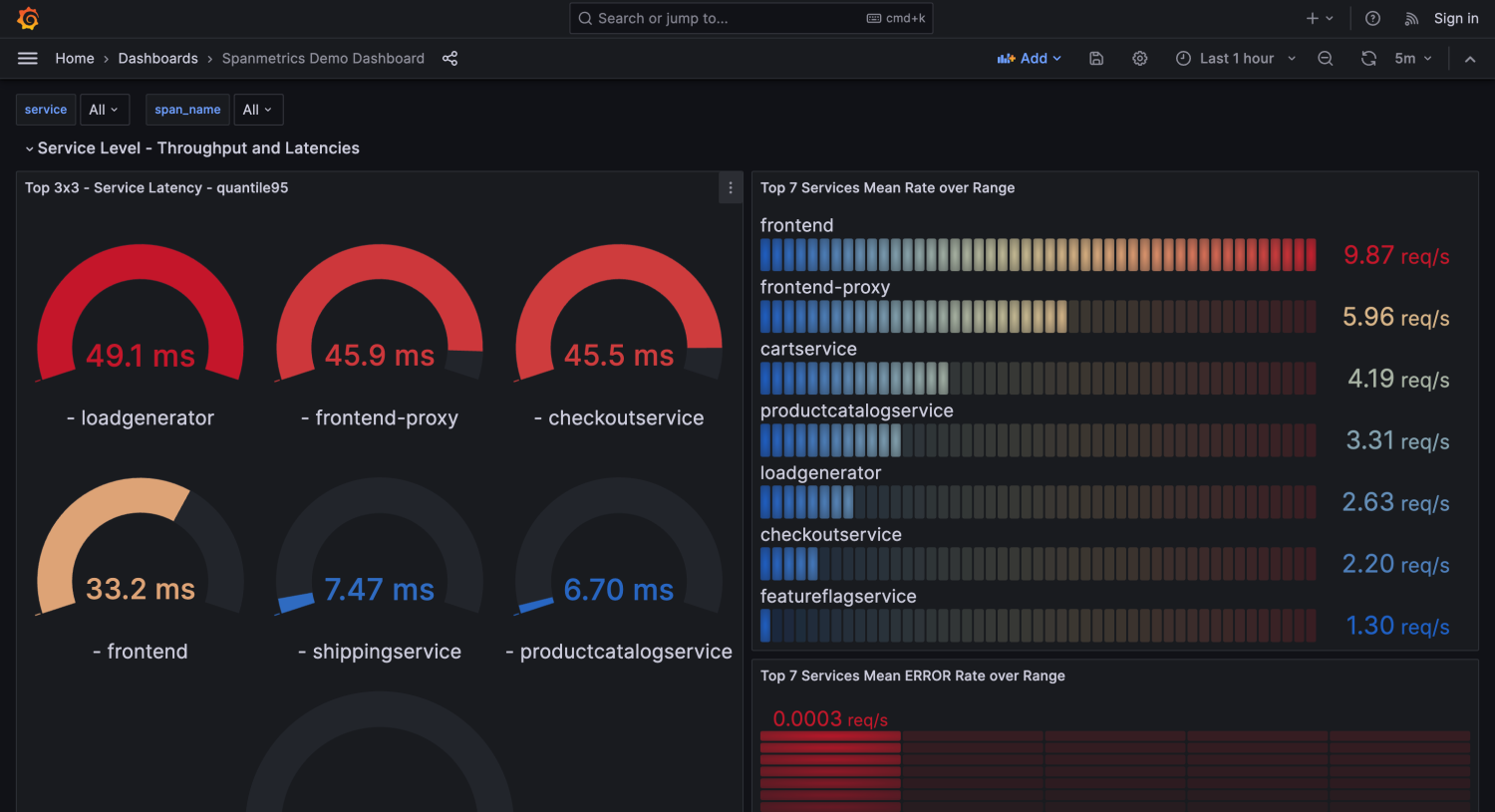Click the save dashboard icon
The image size is (1495, 812).
coord(1096,59)
